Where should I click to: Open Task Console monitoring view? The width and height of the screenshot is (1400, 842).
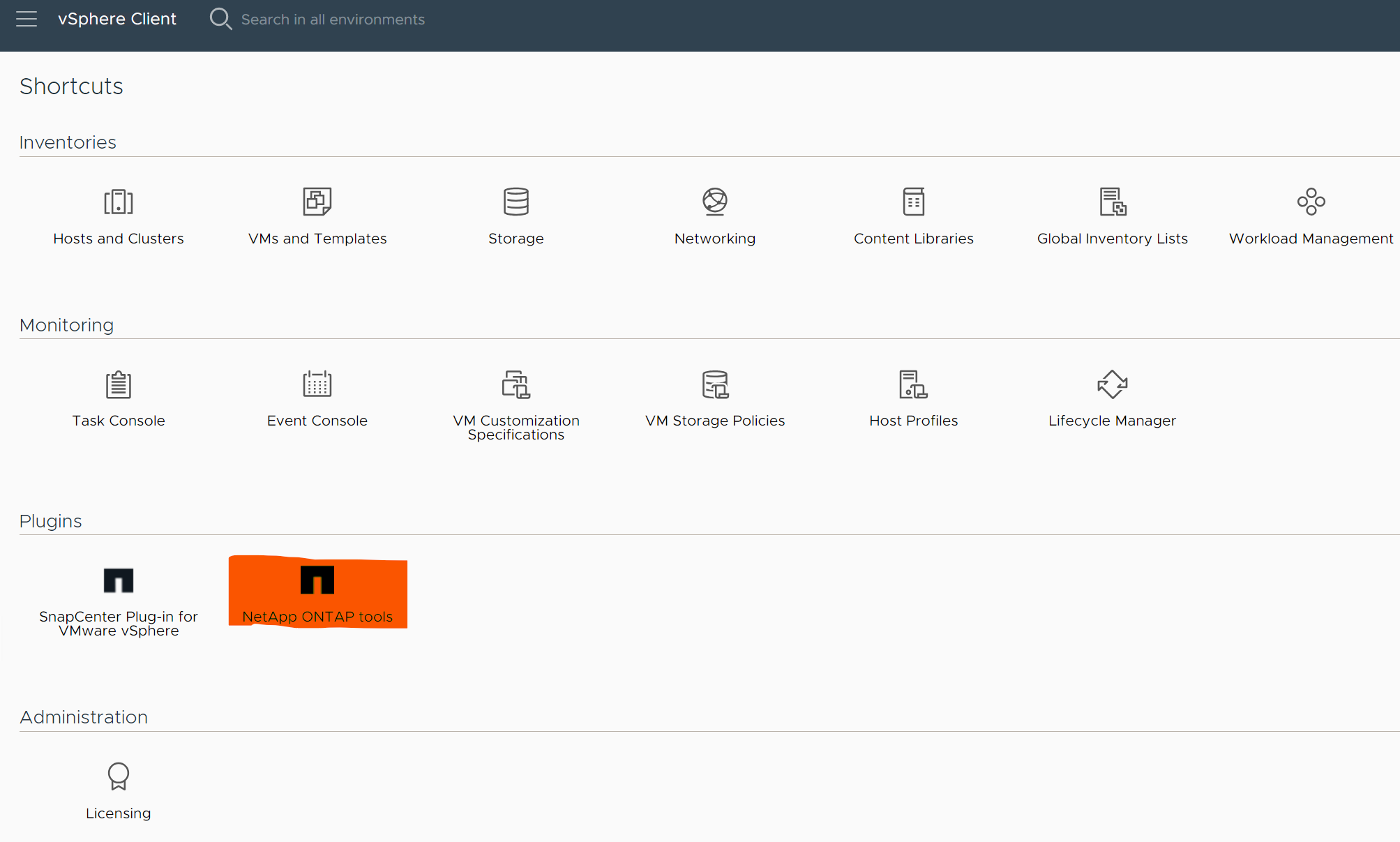[118, 395]
